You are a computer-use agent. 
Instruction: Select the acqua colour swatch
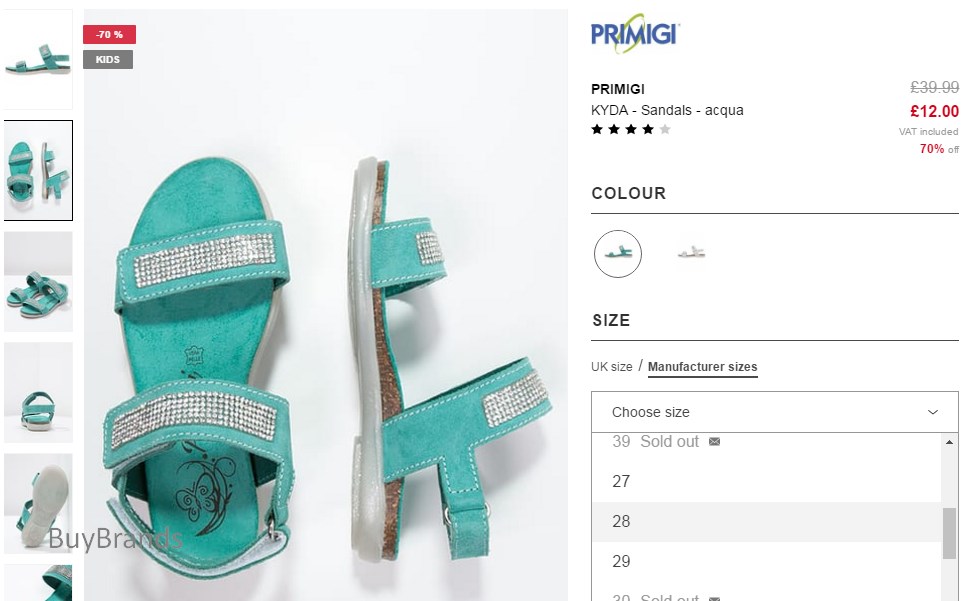617,254
